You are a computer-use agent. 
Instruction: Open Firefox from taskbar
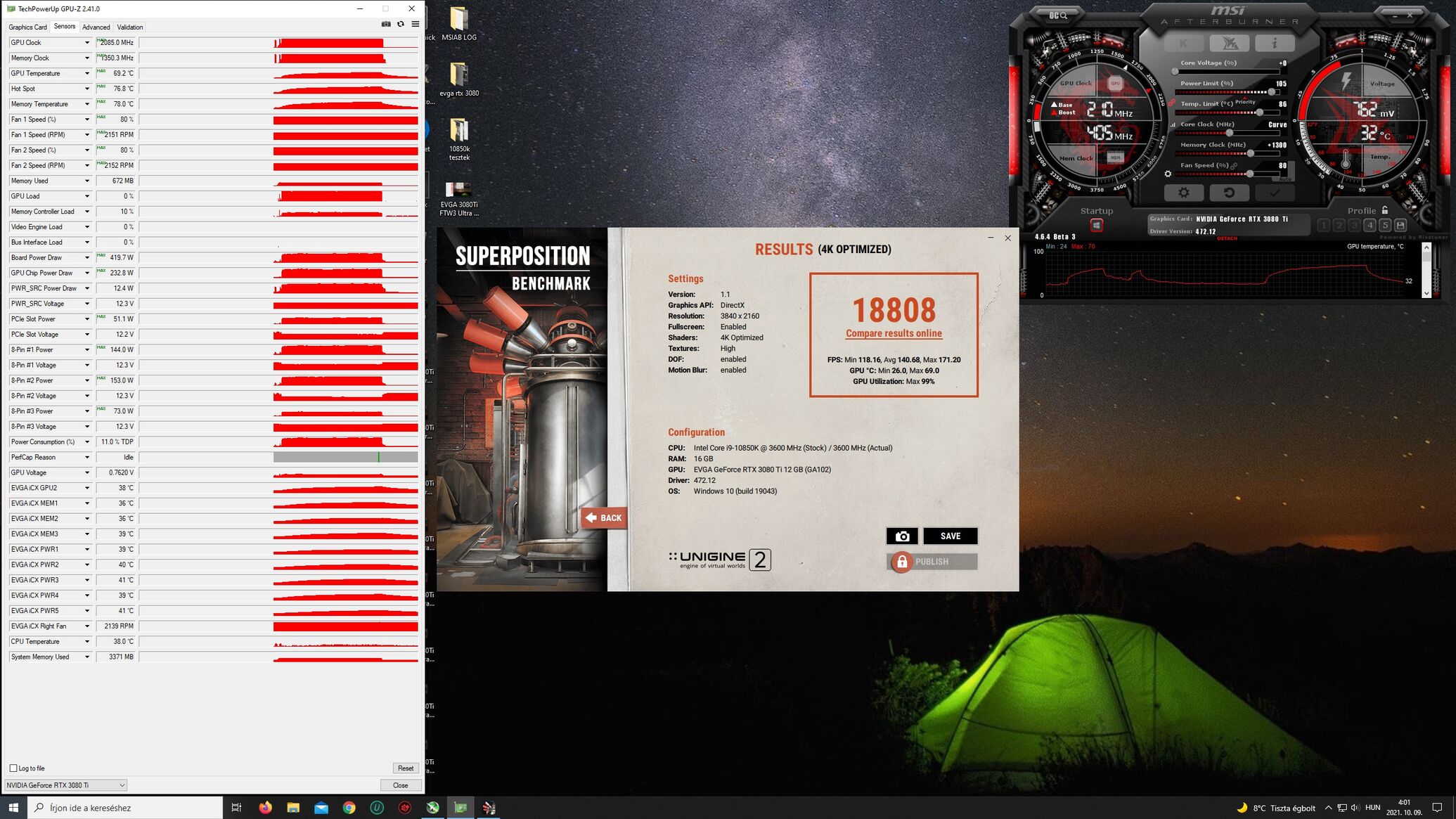click(265, 808)
